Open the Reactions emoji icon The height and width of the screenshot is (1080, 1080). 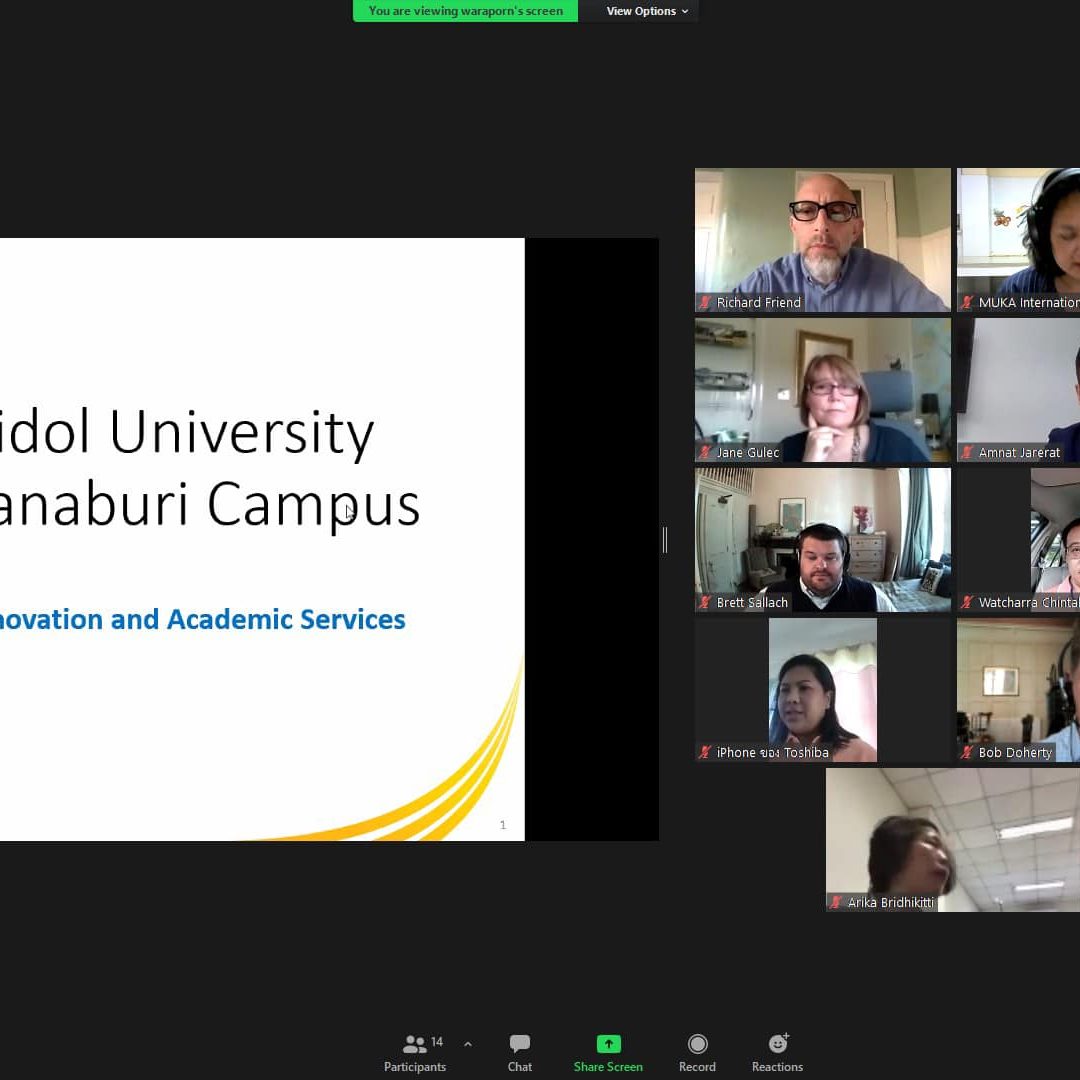point(778,1044)
